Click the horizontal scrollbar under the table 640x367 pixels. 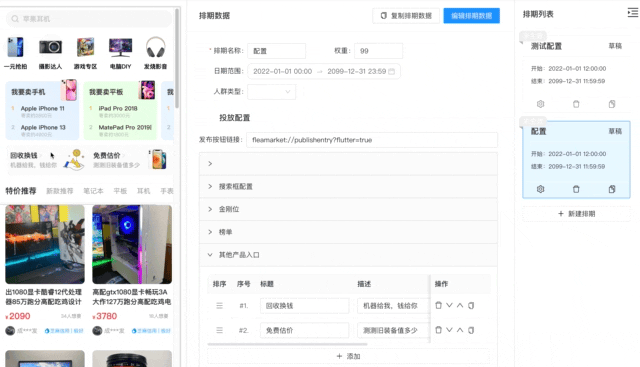[x=287, y=344]
